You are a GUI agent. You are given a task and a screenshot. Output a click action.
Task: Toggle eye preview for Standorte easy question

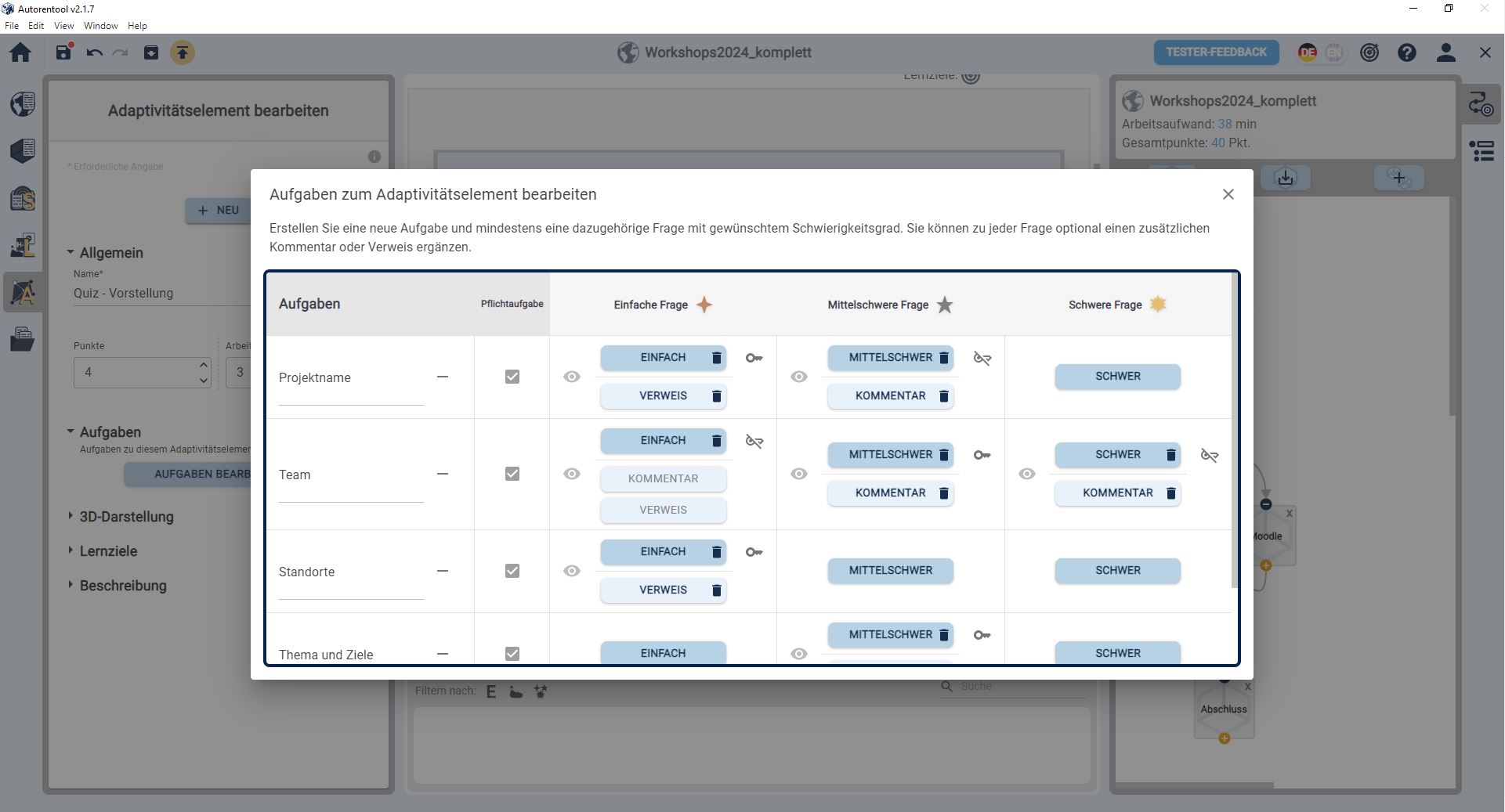click(x=572, y=571)
